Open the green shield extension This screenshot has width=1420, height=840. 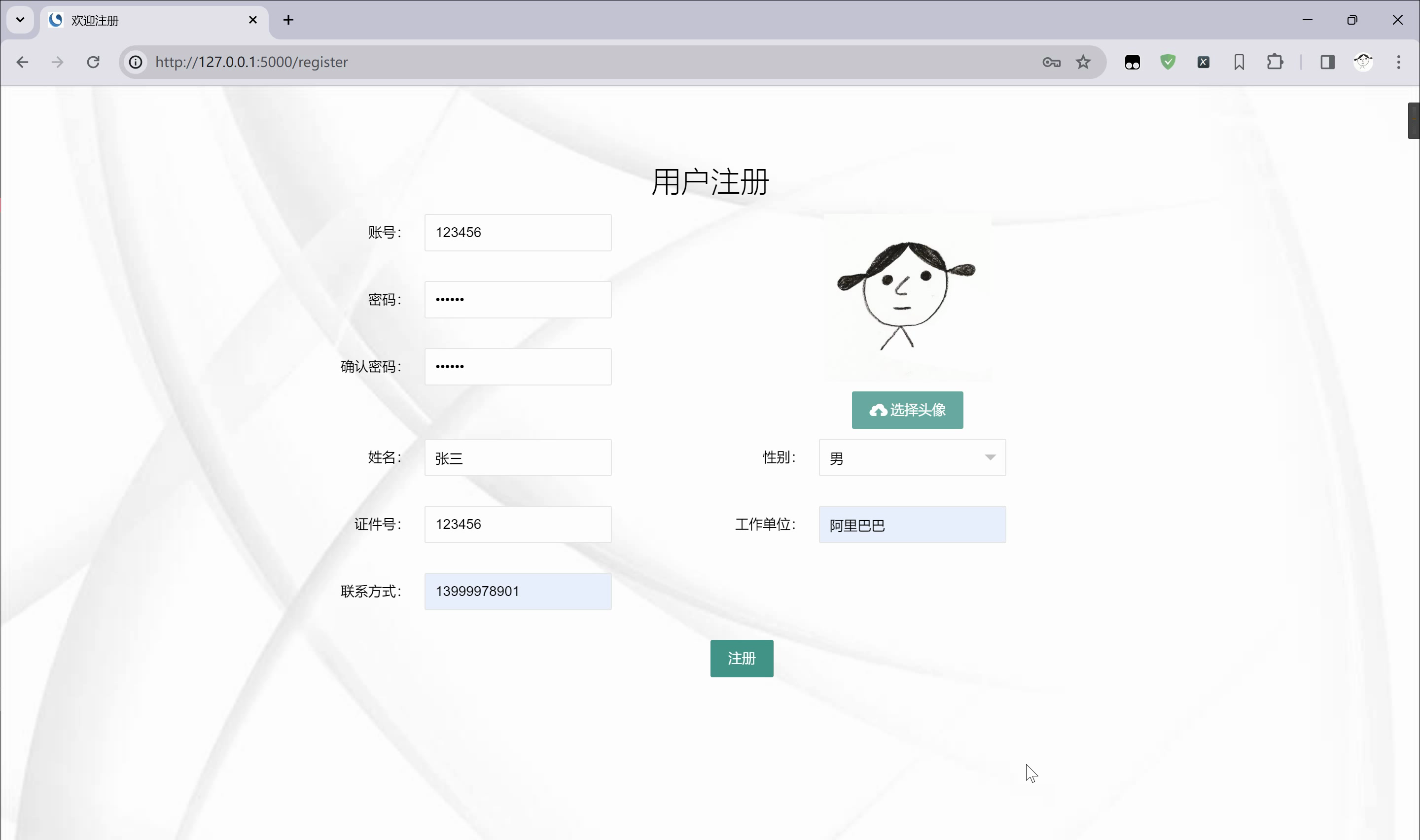[x=1168, y=62]
